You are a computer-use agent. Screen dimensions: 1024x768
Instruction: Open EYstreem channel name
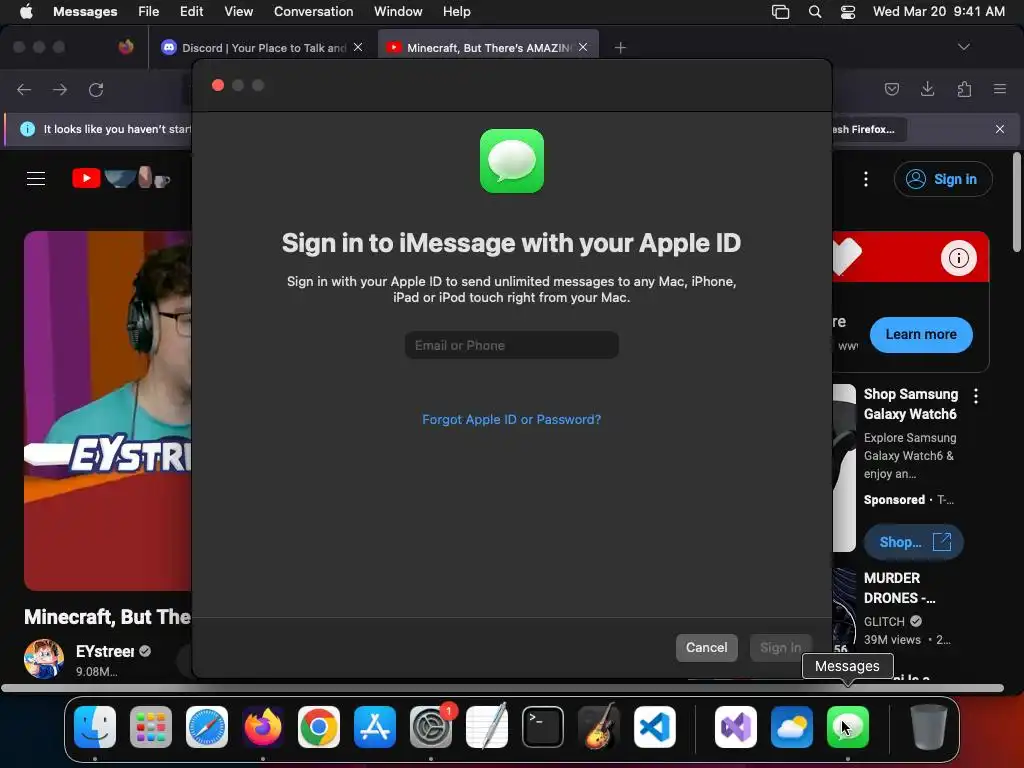(105, 651)
